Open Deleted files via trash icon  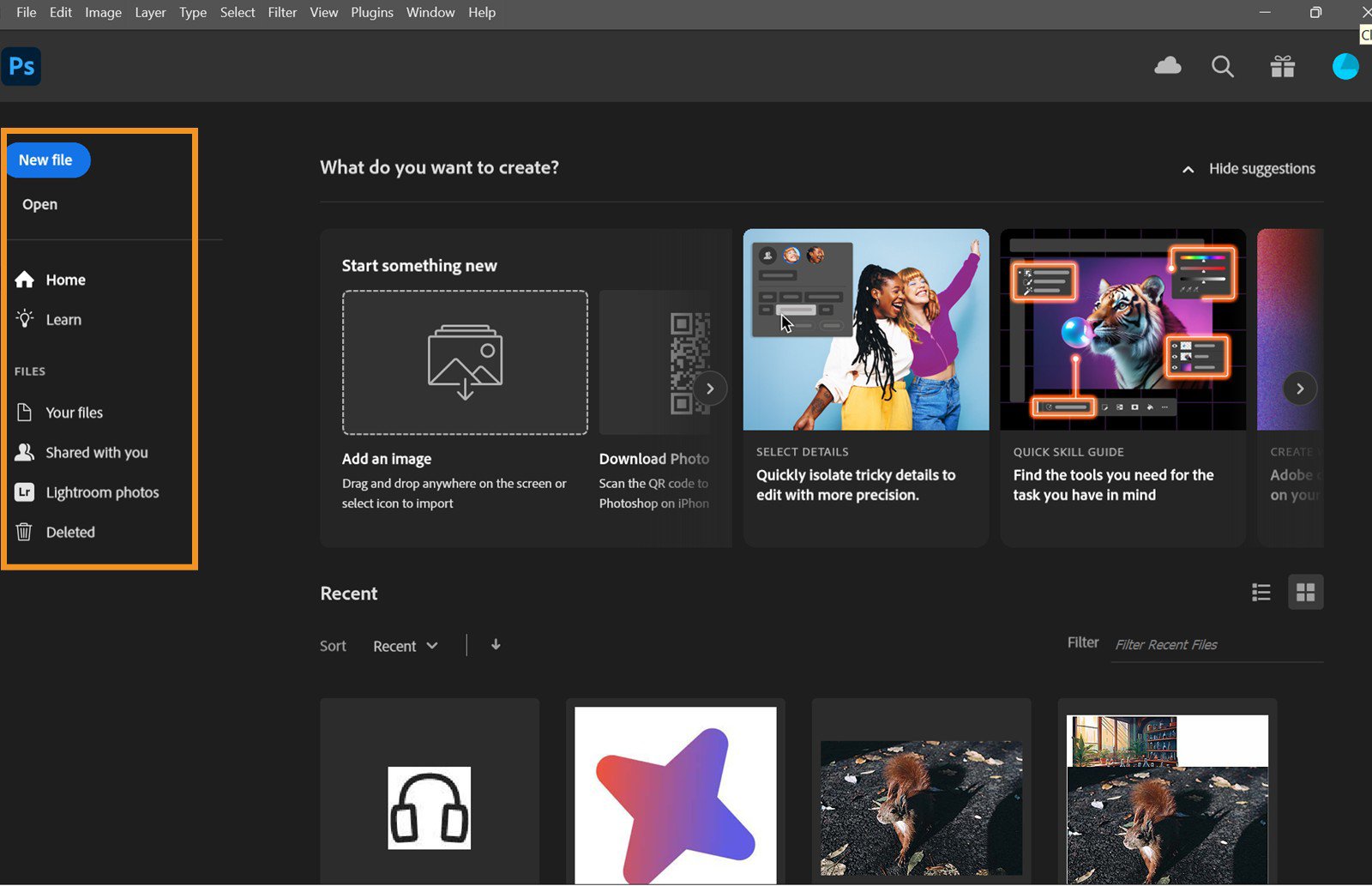coord(69,532)
